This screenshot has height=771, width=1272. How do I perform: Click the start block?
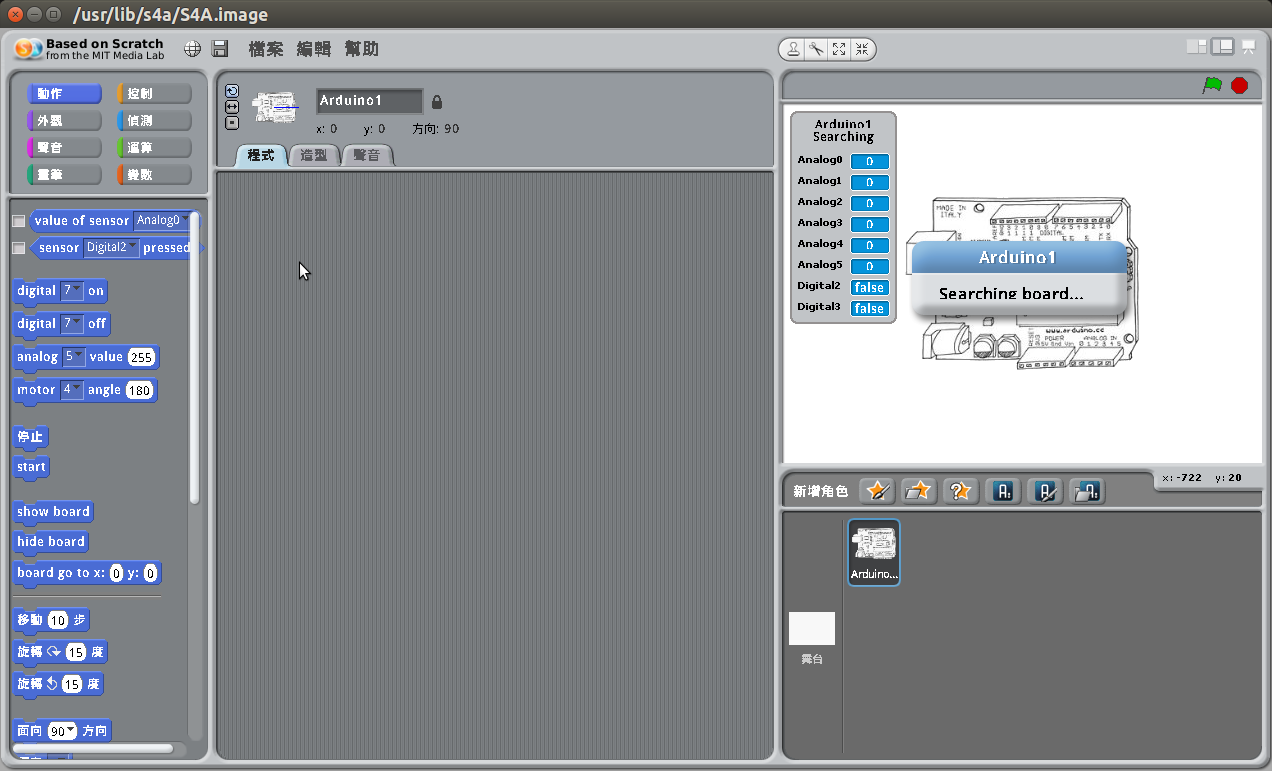(31, 467)
